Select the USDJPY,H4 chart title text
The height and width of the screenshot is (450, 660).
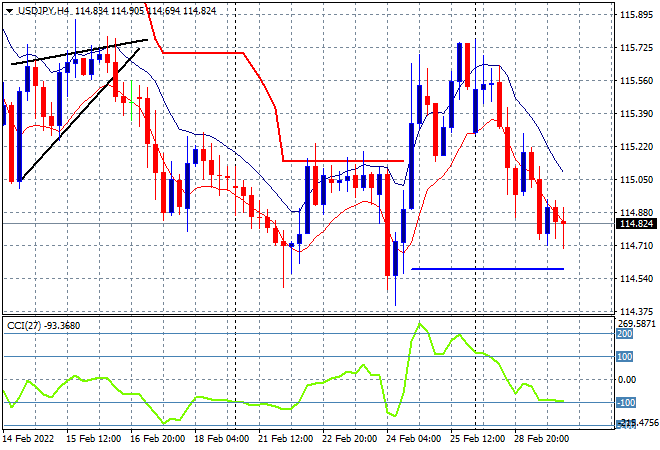pyautogui.click(x=43, y=11)
